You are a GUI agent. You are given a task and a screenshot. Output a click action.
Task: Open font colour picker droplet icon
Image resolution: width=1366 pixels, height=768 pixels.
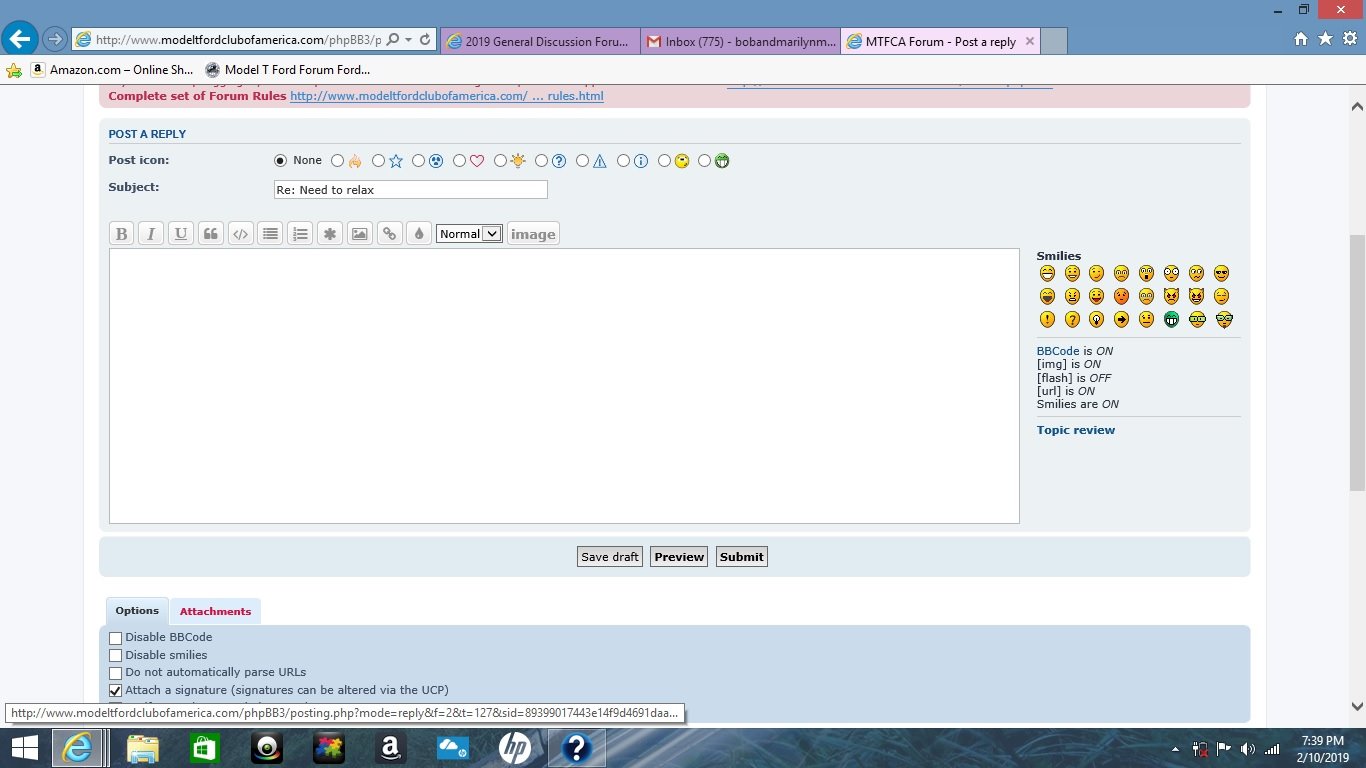point(419,234)
